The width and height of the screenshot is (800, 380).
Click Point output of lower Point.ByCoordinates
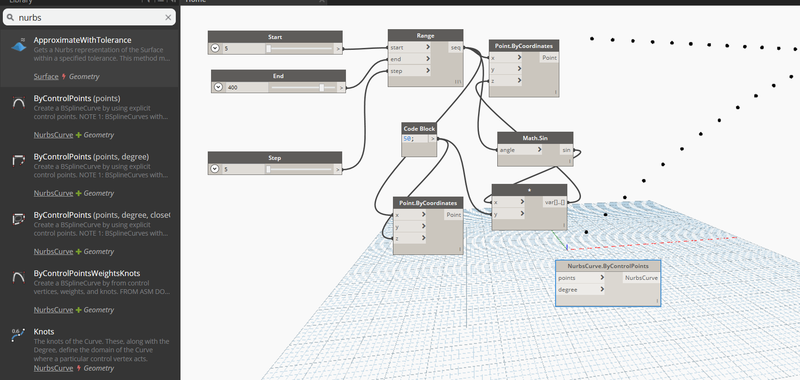454,215
